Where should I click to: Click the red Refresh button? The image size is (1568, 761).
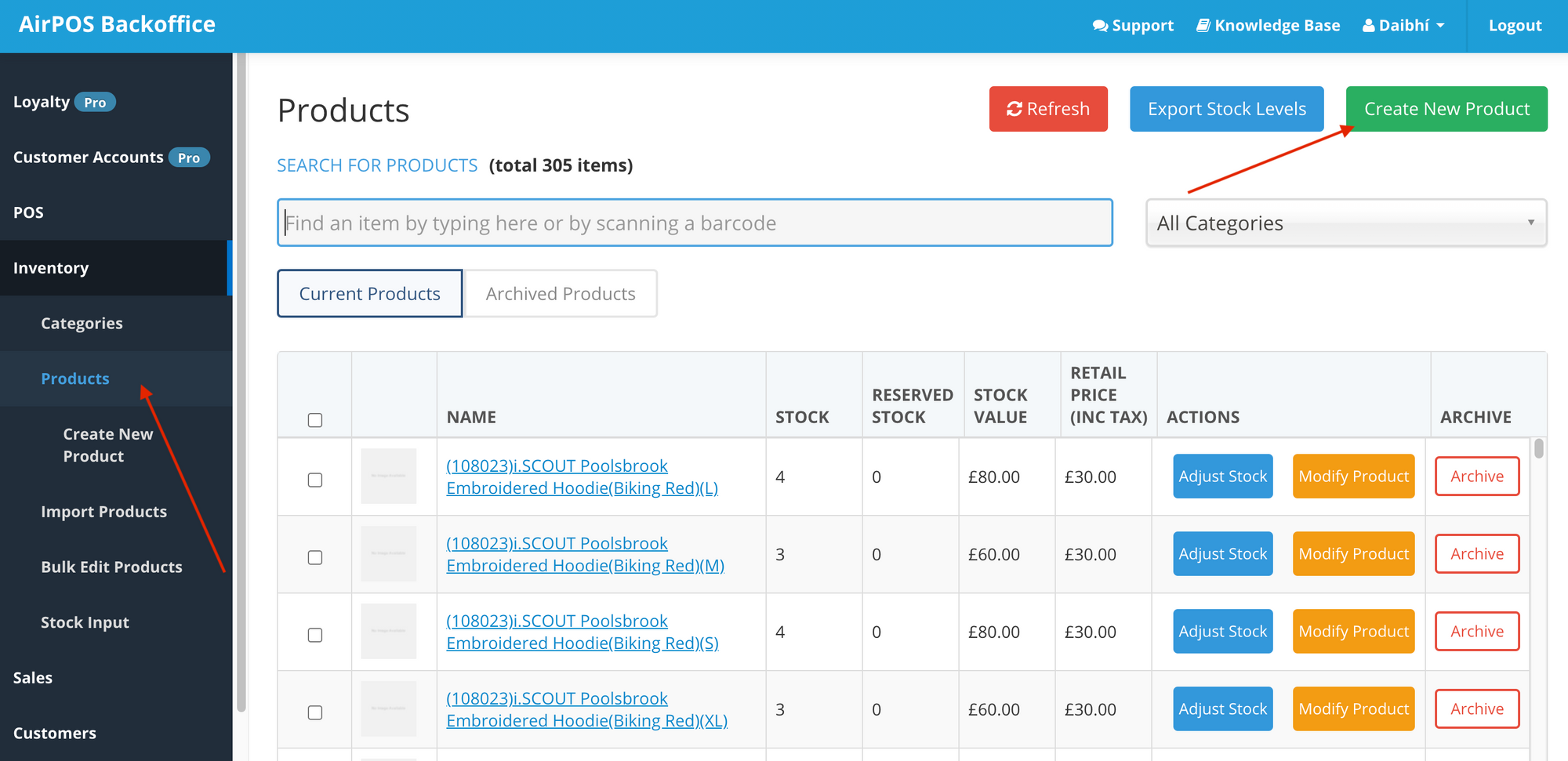(x=1048, y=109)
